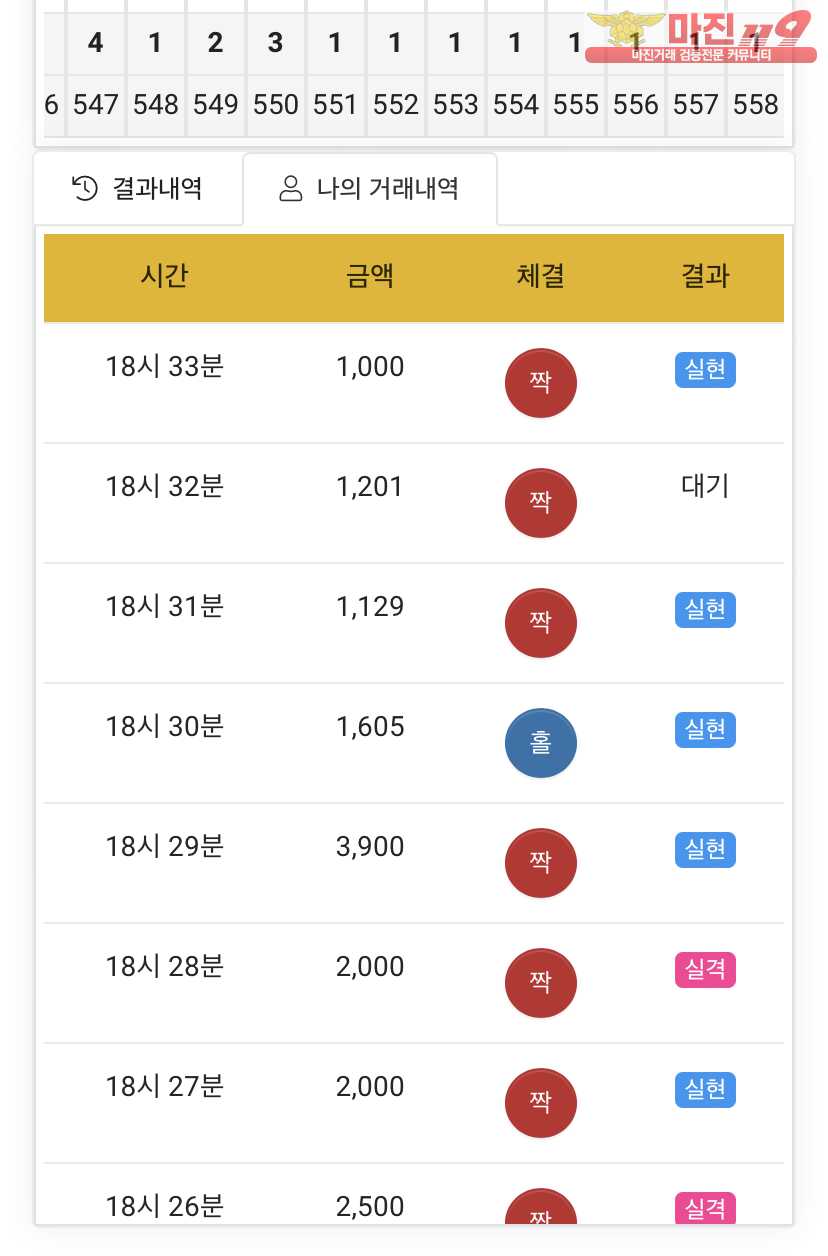Screen dimensions: 828x1256
Task: Click blue 홀 circle at 18시 30분
Action: 540,742
